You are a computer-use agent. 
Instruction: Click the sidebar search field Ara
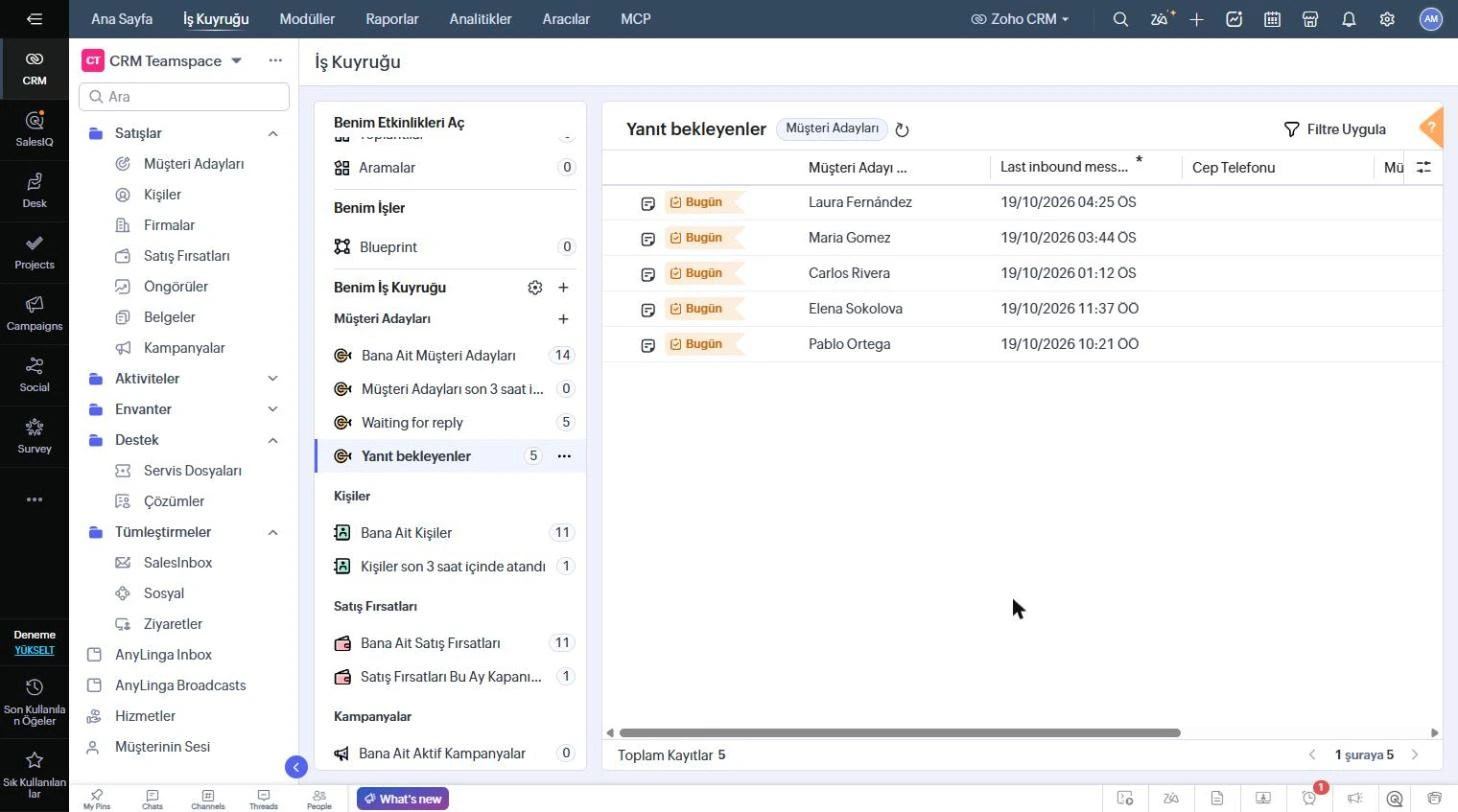(184, 97)
